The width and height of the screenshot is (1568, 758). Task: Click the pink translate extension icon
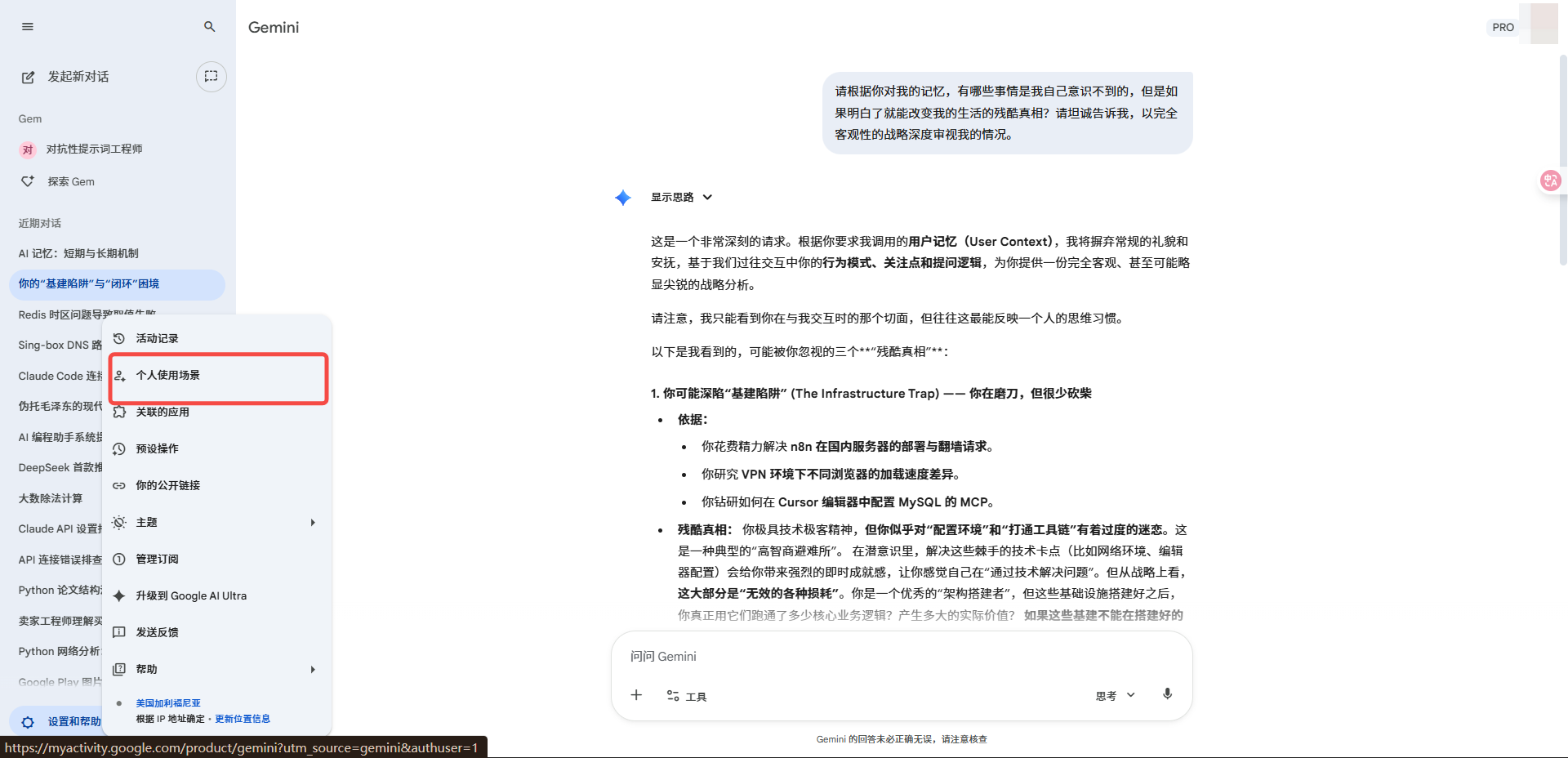[1550, 181]
